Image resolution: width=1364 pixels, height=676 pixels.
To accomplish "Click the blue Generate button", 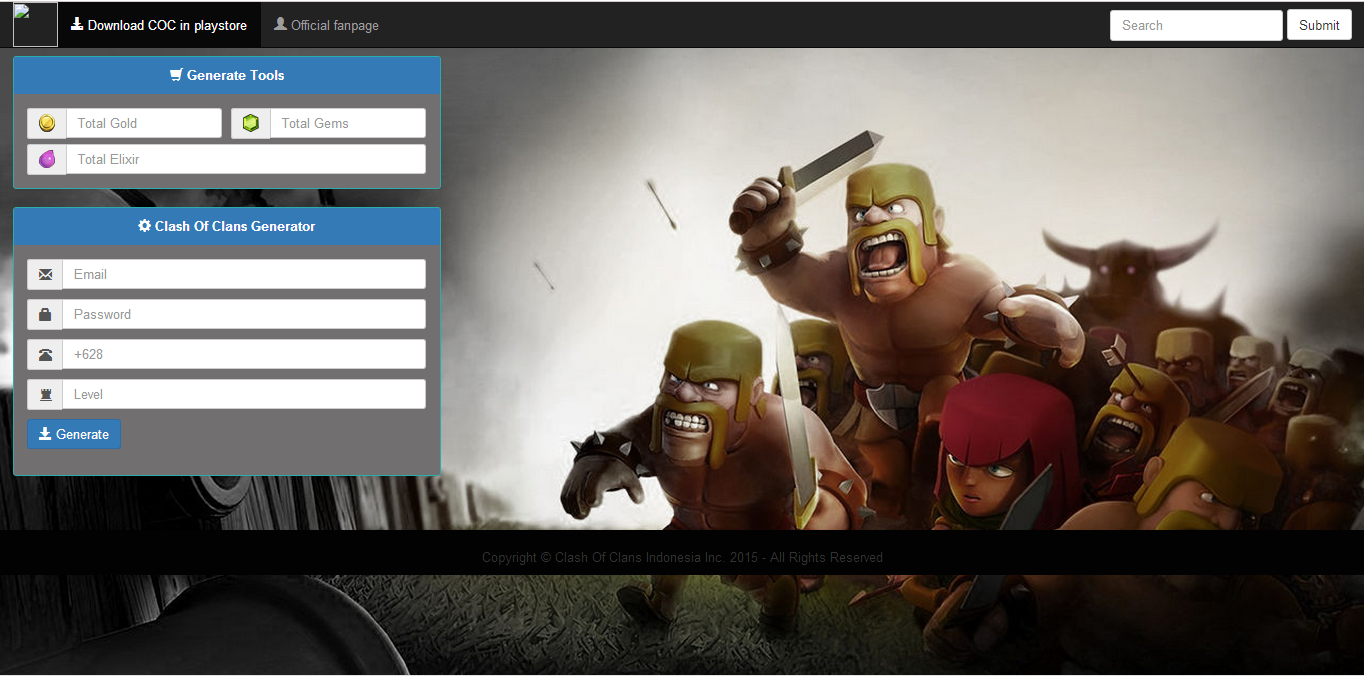I will pos(74,434).
